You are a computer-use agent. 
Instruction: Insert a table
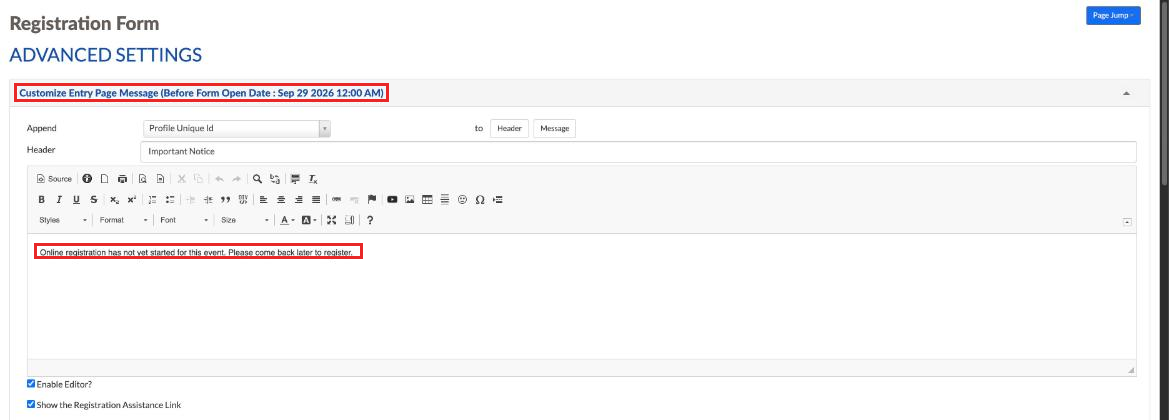427,200
